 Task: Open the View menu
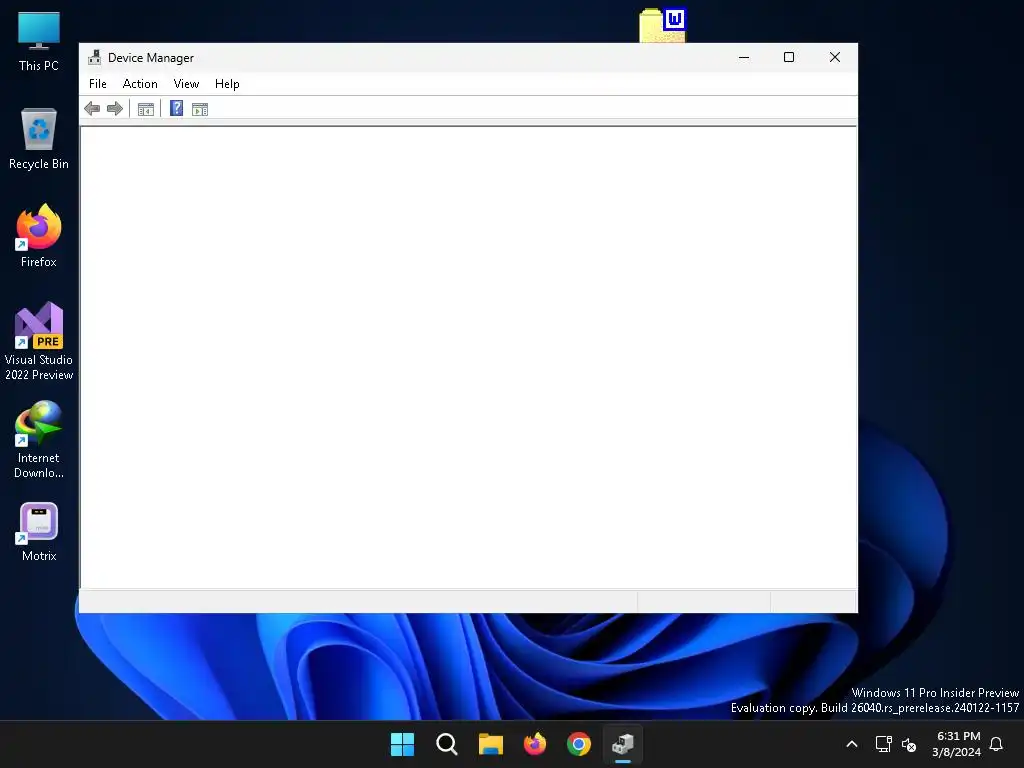click(186, 84)
